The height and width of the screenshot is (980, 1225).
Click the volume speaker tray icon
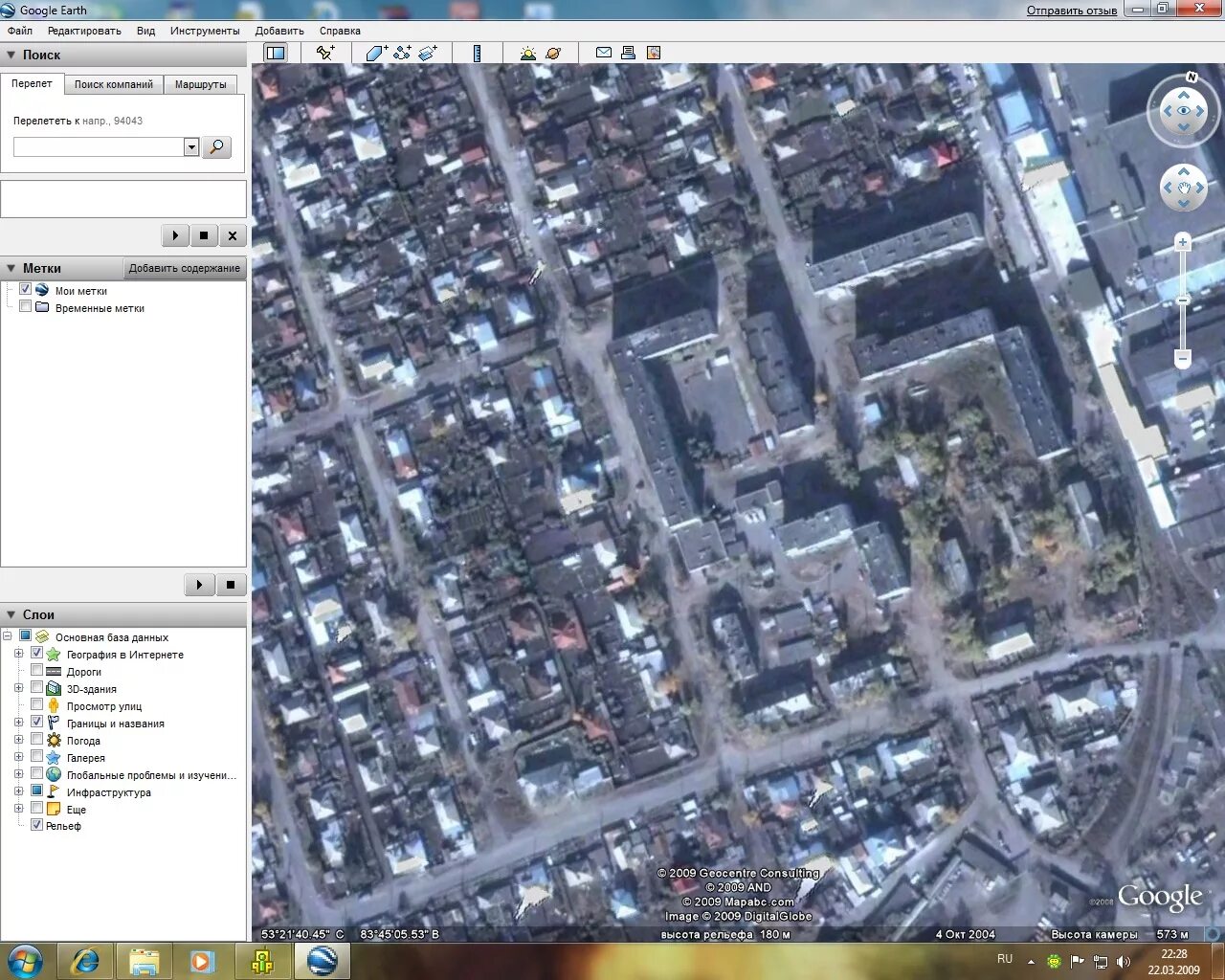(1124, 961)
